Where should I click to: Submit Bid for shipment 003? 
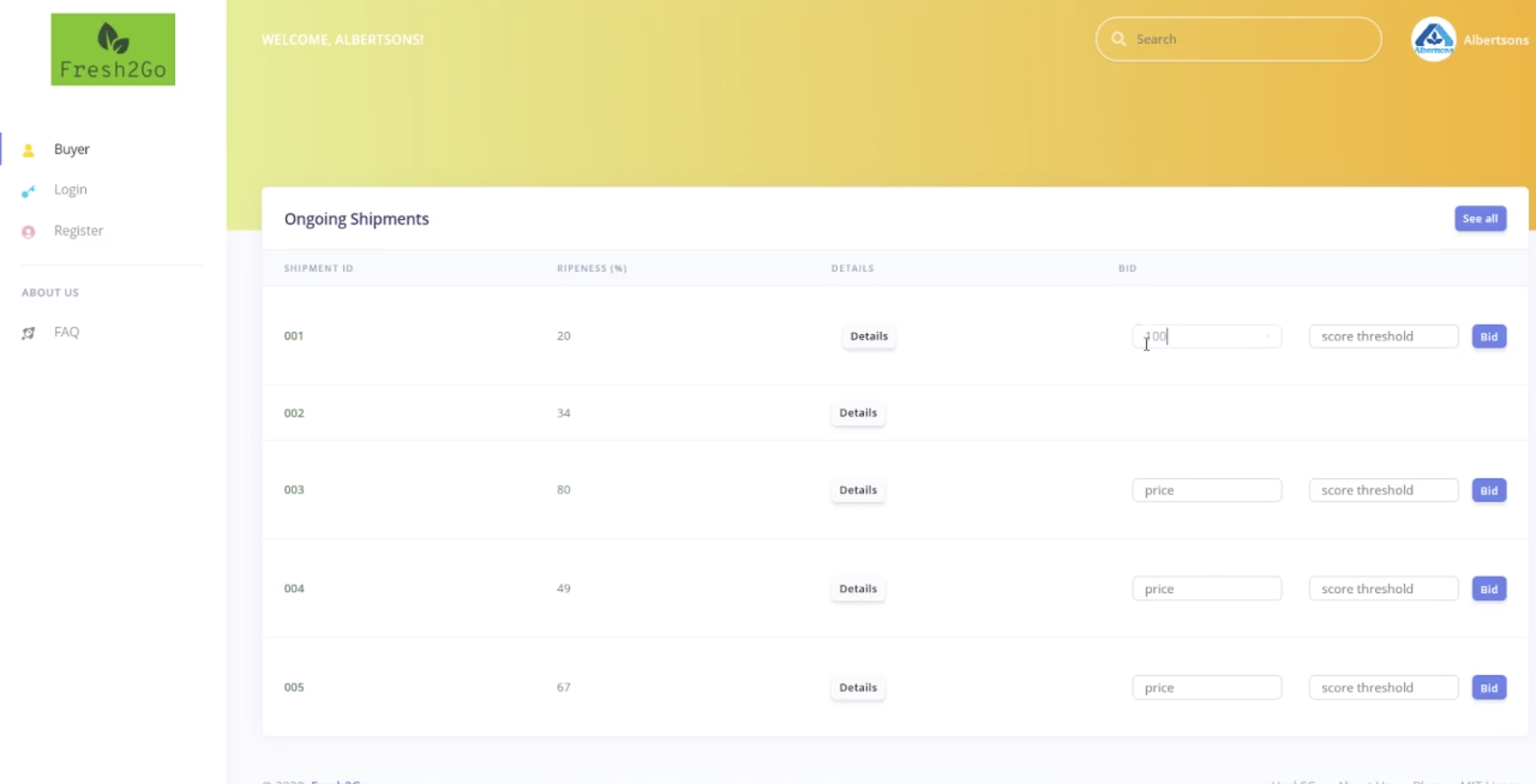pos(1489,491)
